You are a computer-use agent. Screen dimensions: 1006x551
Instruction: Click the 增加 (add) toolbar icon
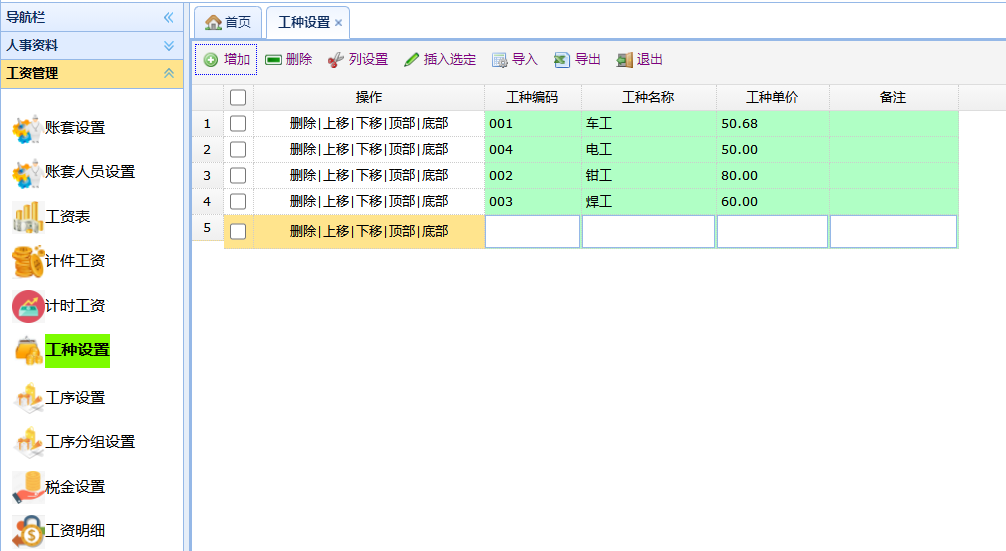coord(211,60)
